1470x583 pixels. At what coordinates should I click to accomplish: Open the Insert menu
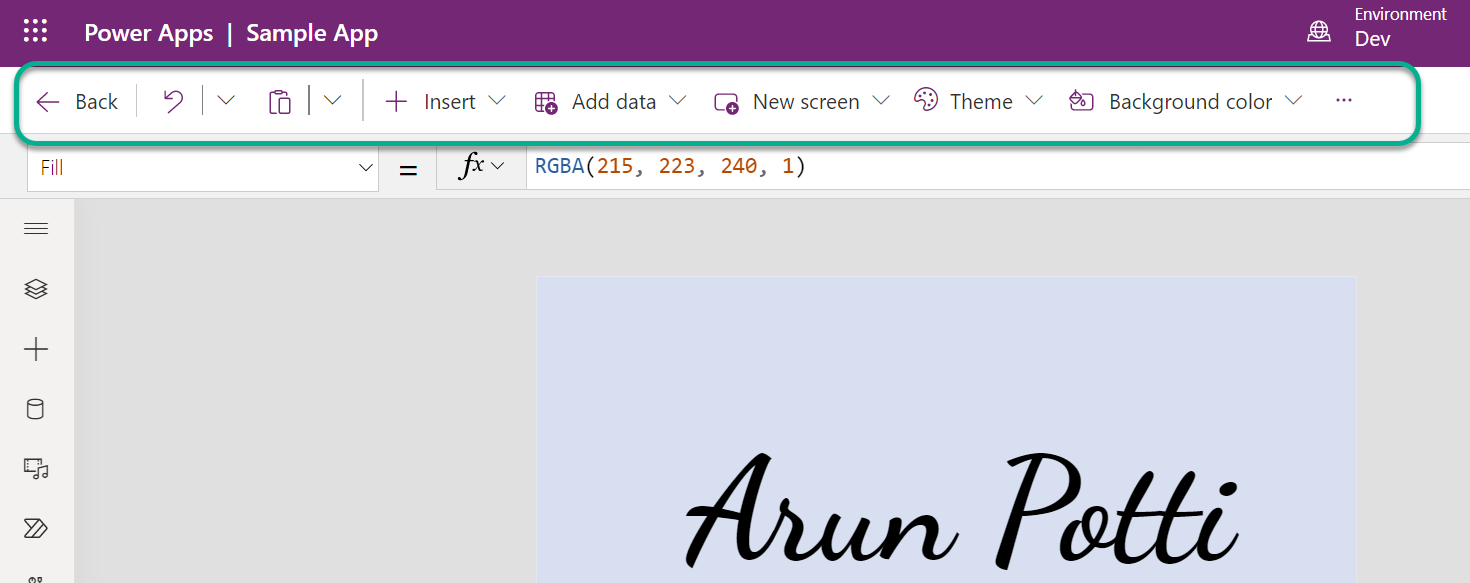click(x=441, y=100)
